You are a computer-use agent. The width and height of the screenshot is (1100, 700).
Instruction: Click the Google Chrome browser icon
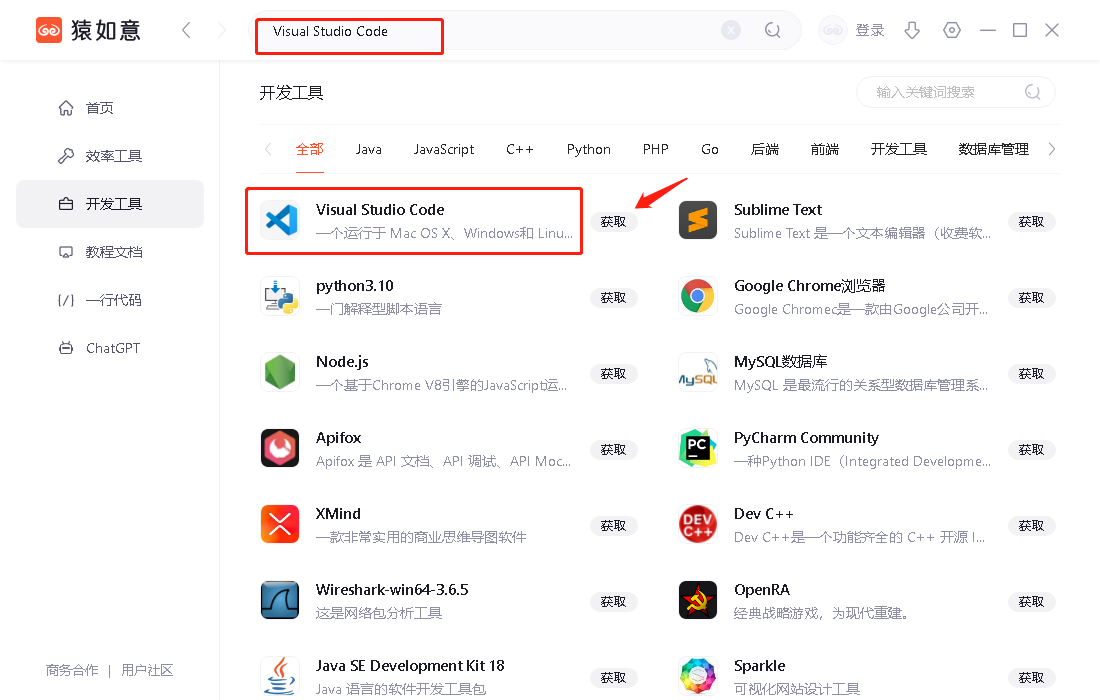point(697,296)
